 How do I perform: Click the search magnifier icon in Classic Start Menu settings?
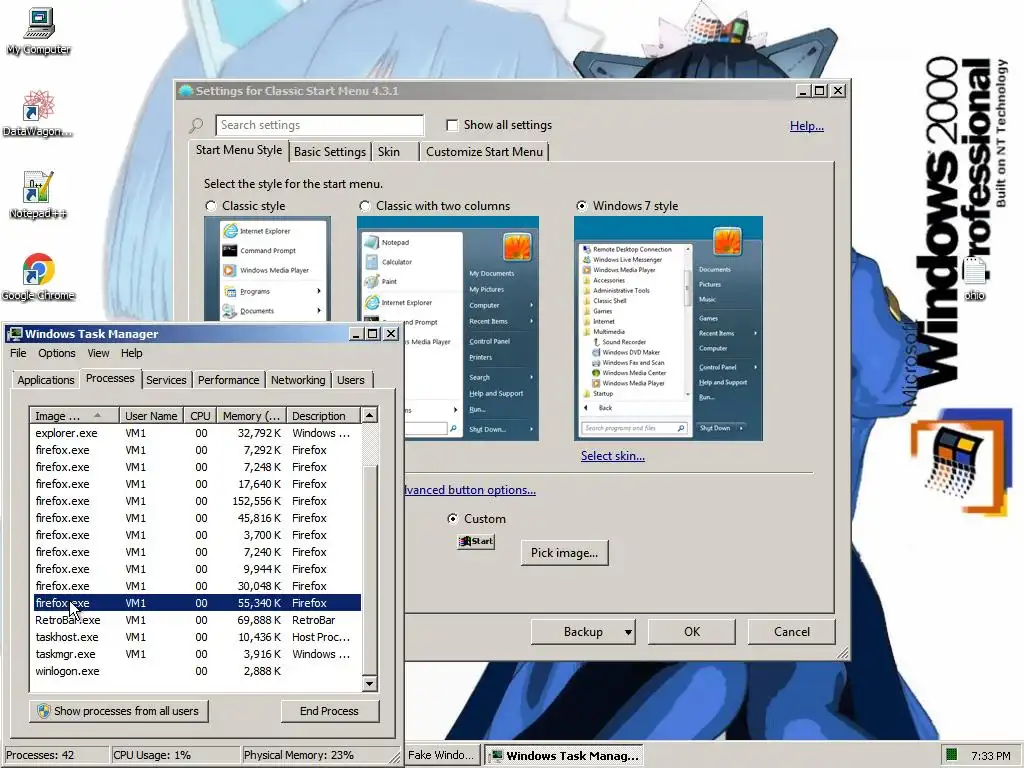pyautogui.click(x=196, y=125)
